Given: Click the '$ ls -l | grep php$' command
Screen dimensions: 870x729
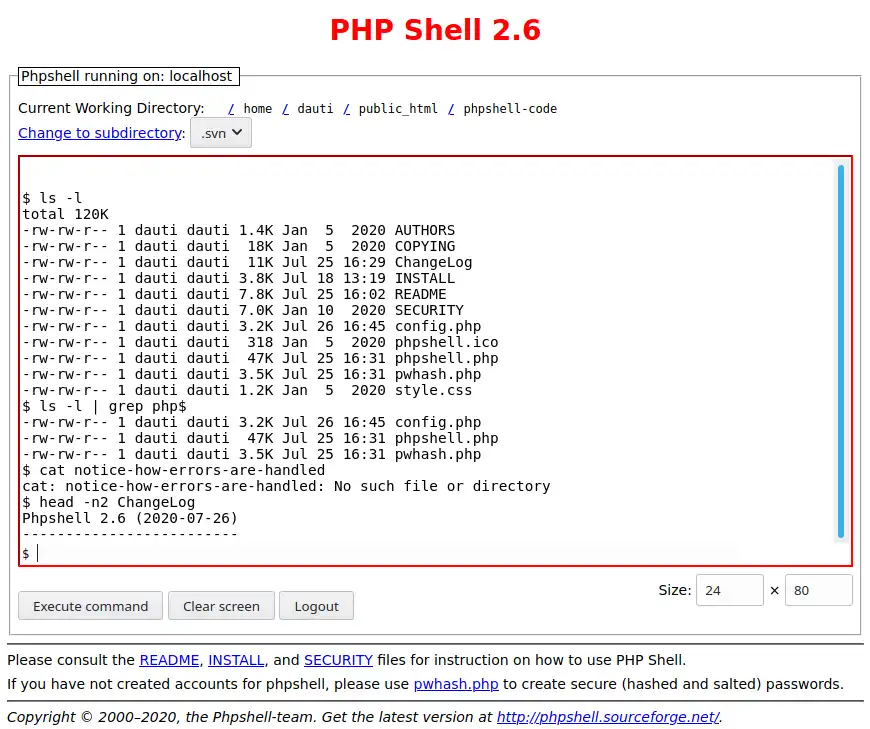Looking at the screenshot, I should [x=104, y=406].
